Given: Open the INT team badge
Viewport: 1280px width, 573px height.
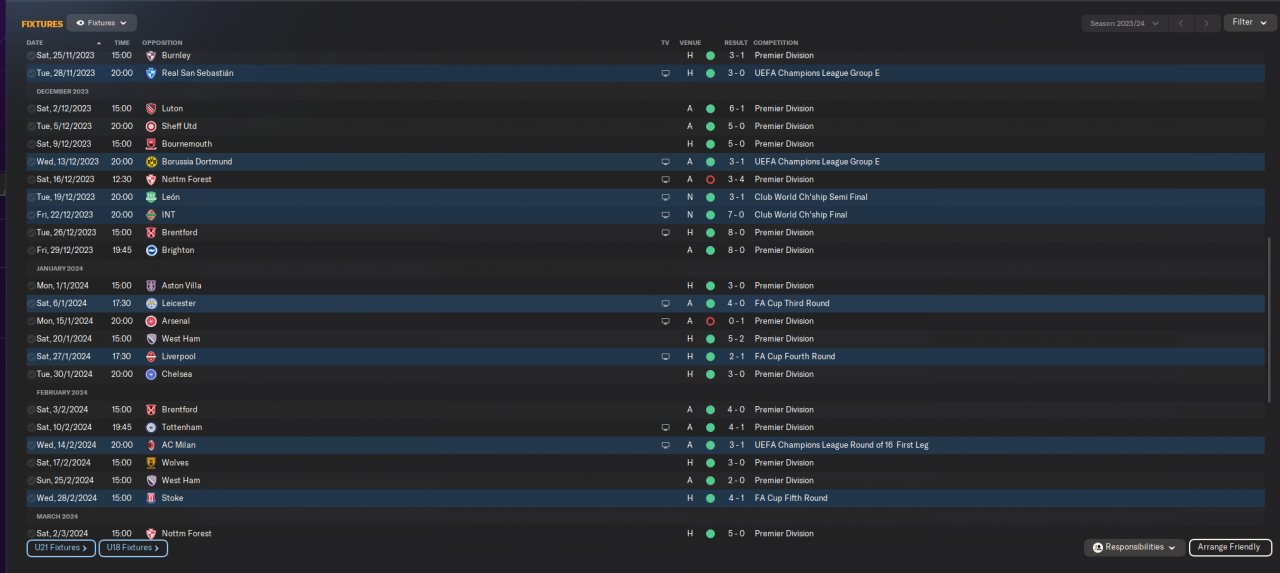Looking at the screenshot, I should 151,215.
